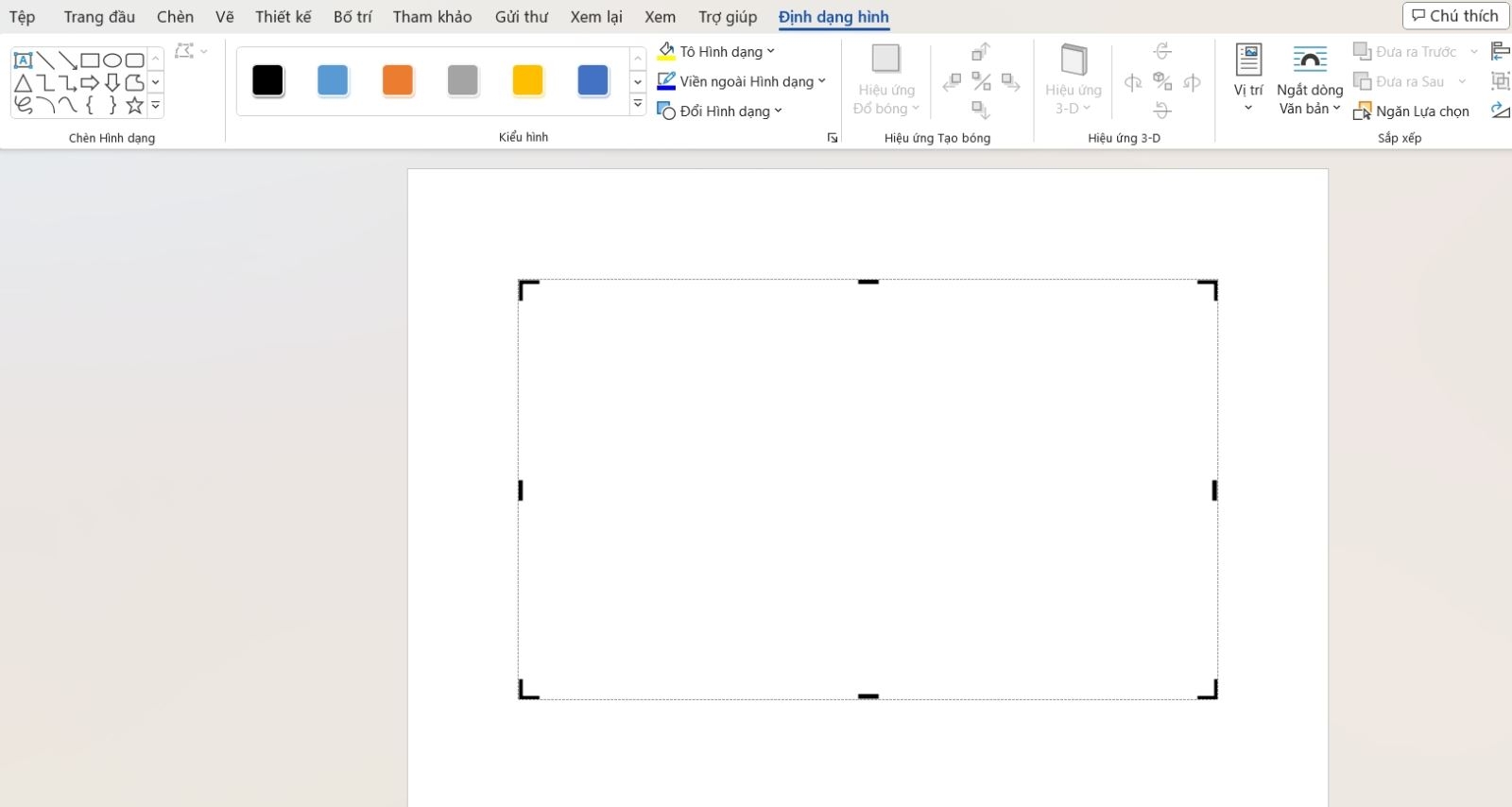
Task: Select the Elbow Arrow Connector shape
Action: point(67,83)
